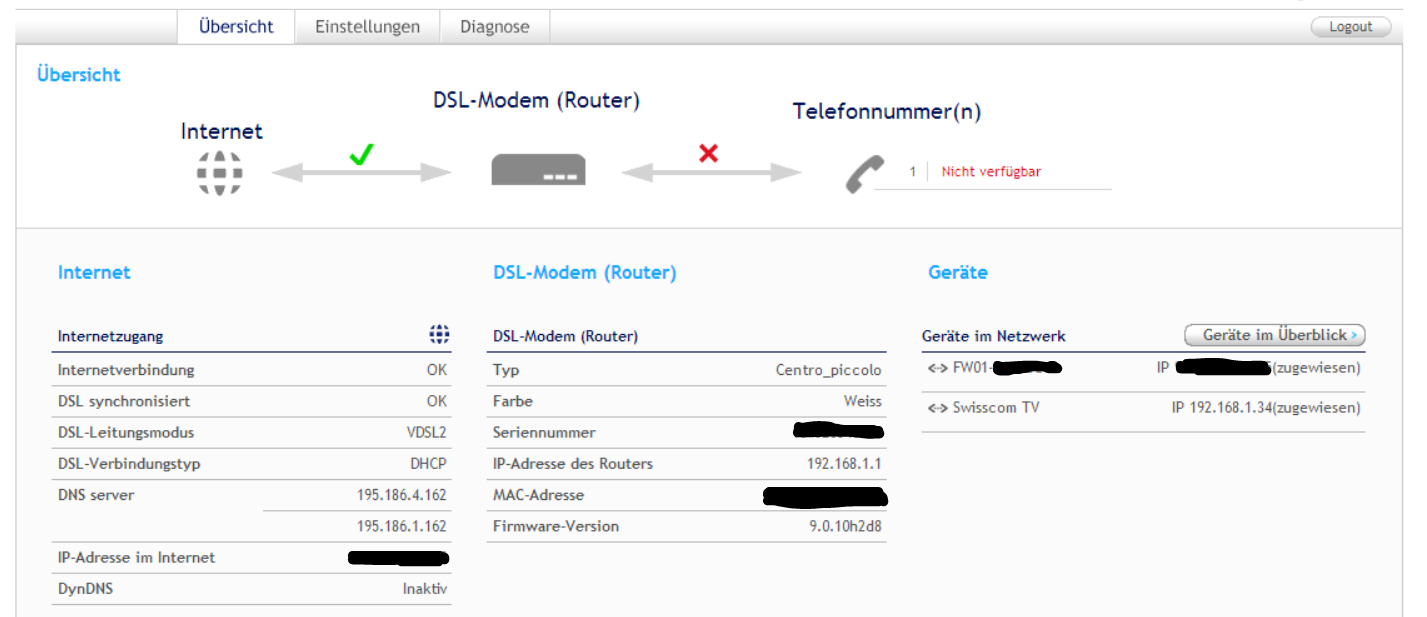Image resolution: width=1427 pixels, height=617 pixels.
Task: Click the arrows icon next to Swisscom TV
Action: coord(937,408)
